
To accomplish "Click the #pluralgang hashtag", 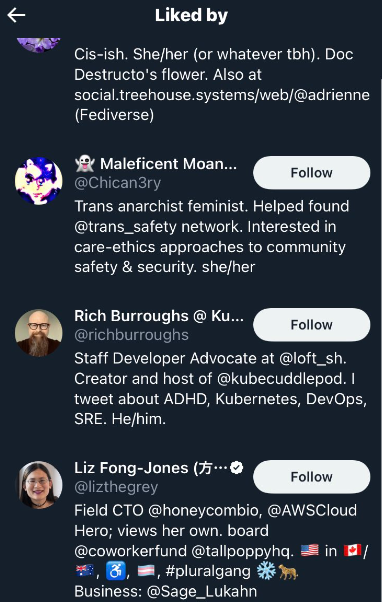I will (x=208, y=572).
